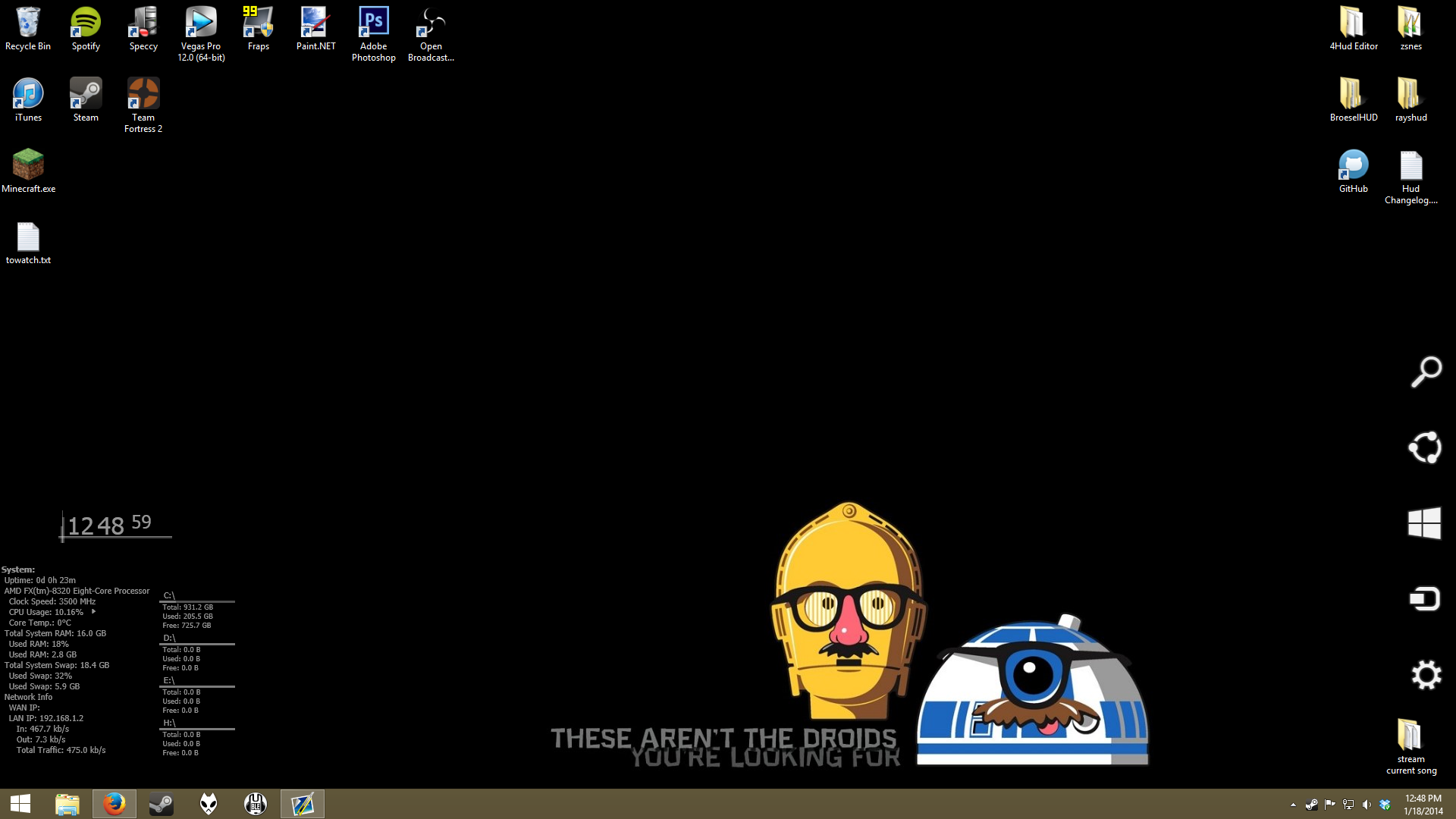Open the Speccy shortcut
The image size is (1456, 819).
pos(143,29)
